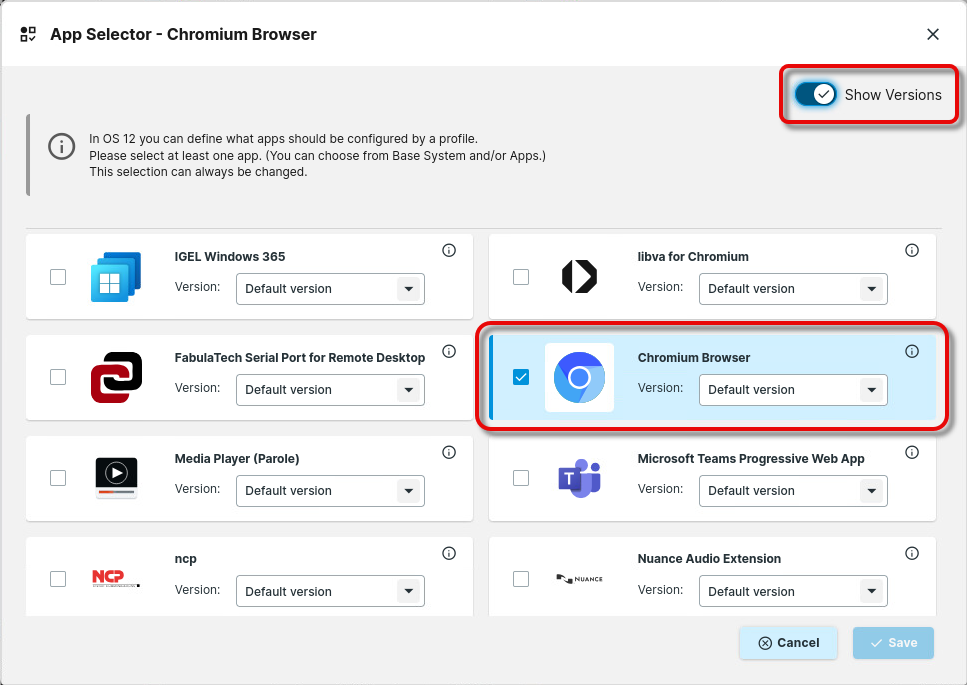Screen dimensions: 967x685
Task: Open version dropdown for libva for Chromium
Action: click(792, 289)
